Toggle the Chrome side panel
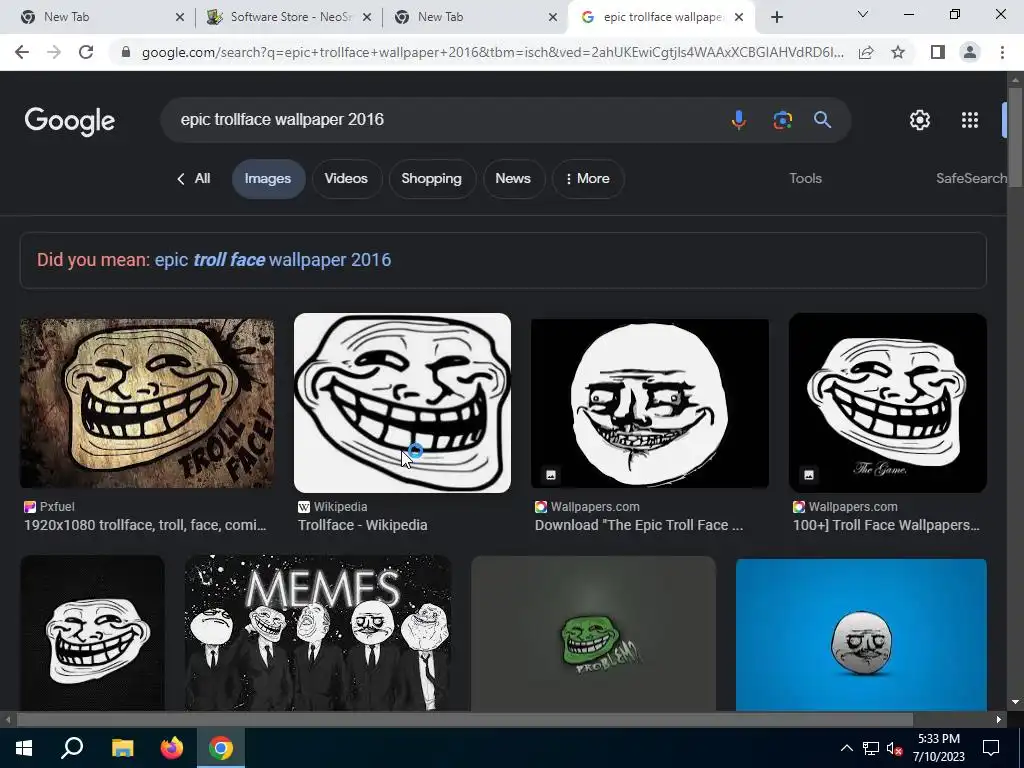The height and width of the screenshot is (768, 1024). (x=938, y=52)
